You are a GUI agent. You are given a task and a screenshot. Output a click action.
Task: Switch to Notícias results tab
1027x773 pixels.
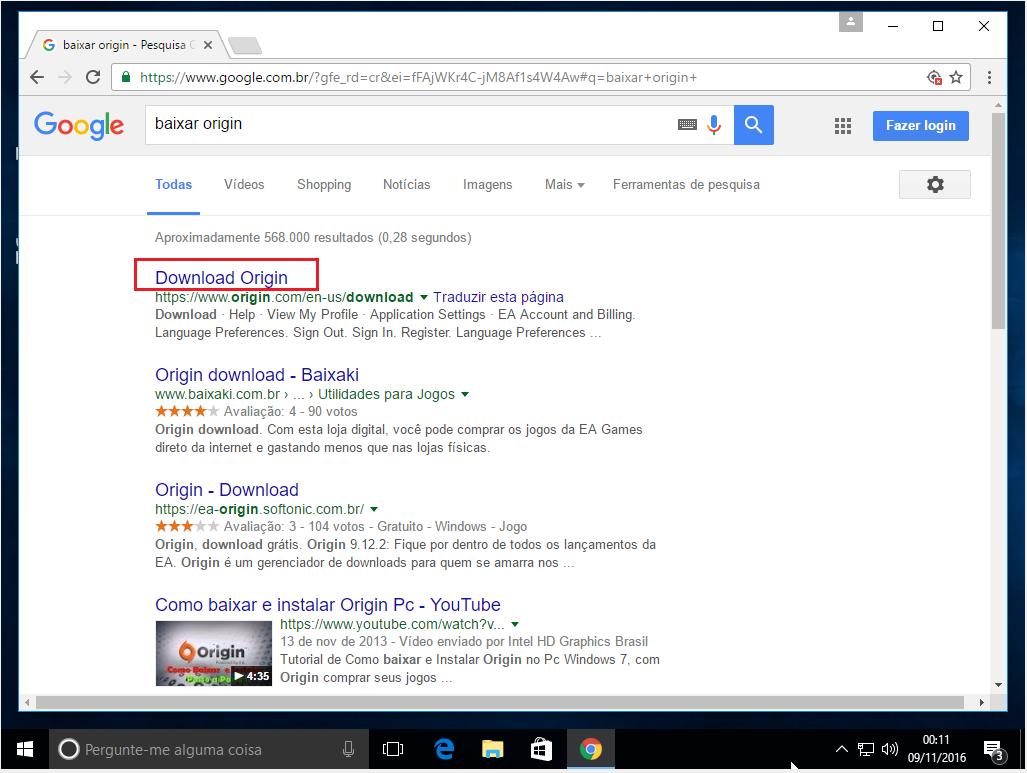pyautogui.click(x=407, y=185)
